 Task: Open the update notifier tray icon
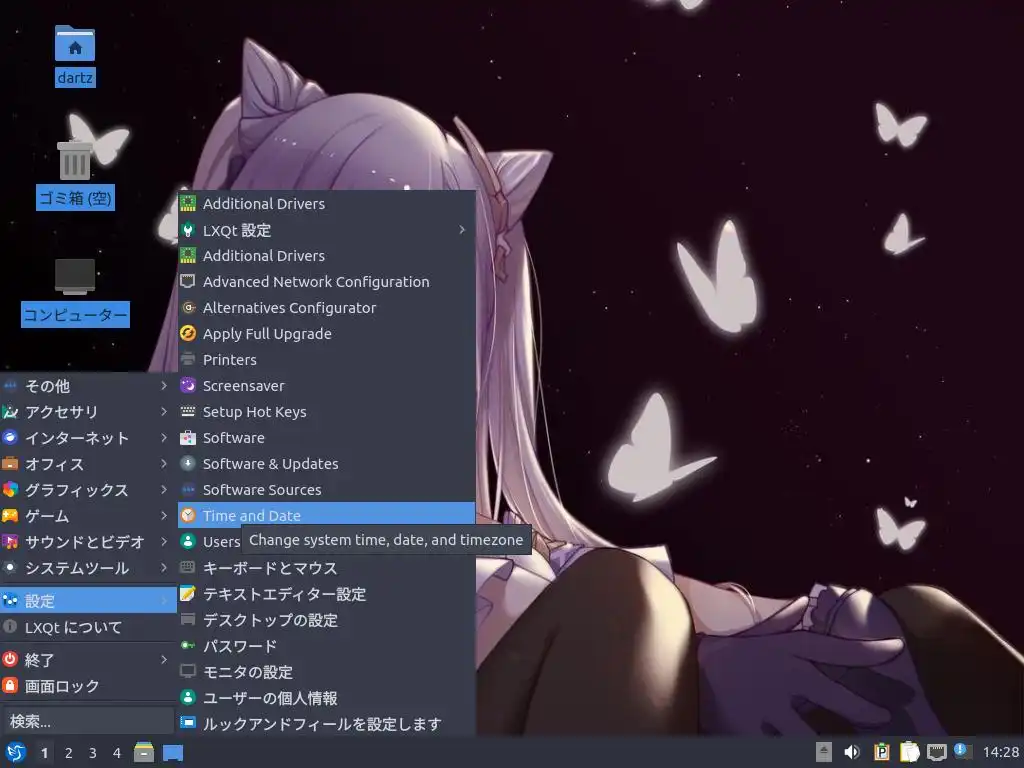(x=962, y=750)
